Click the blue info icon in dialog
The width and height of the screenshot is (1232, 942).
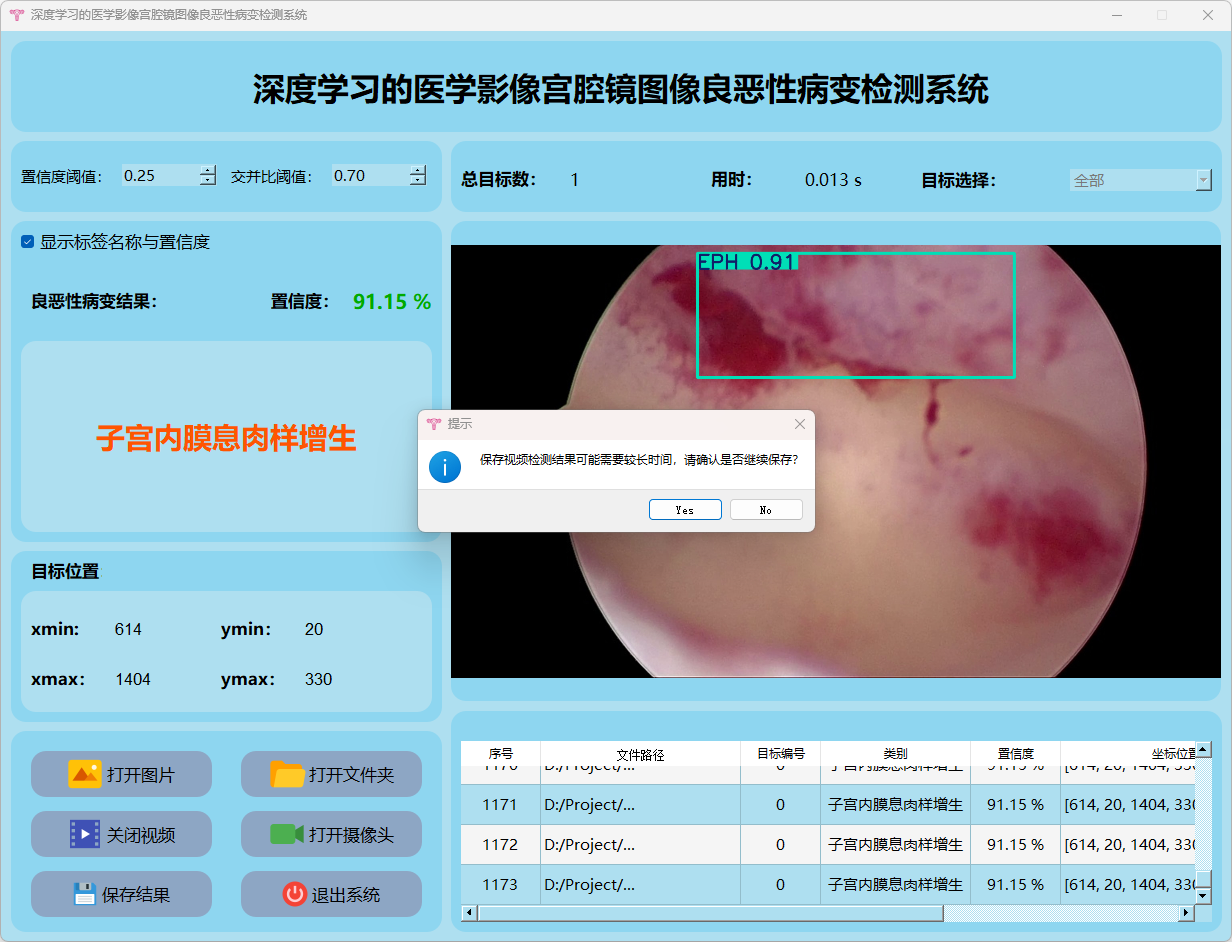coord(445,466)
